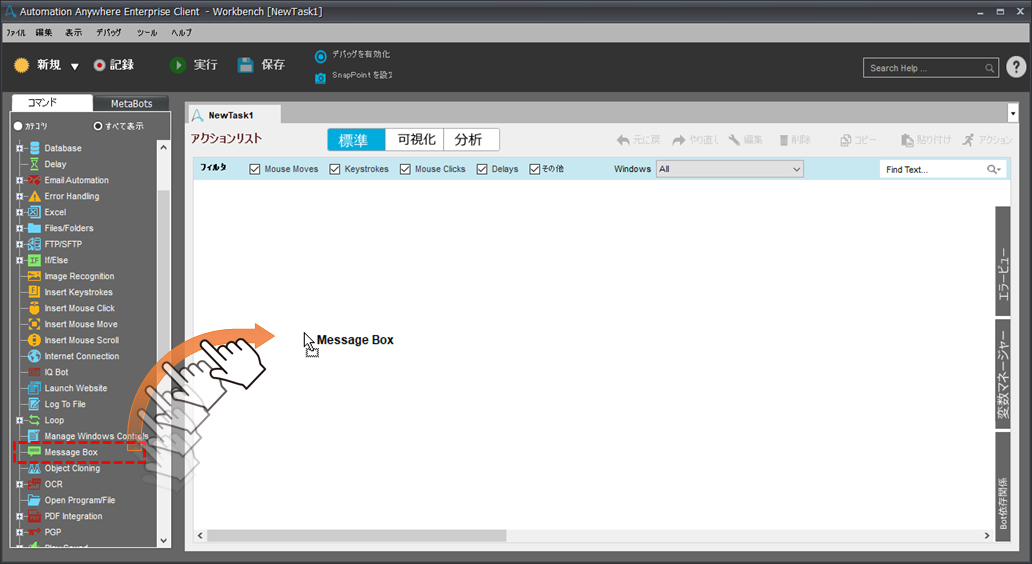The width and height of the screenshot is (1032, 564).
Task: Switch to the 分析 view tab
Action: pyautogui.click(x=469, y=140)
